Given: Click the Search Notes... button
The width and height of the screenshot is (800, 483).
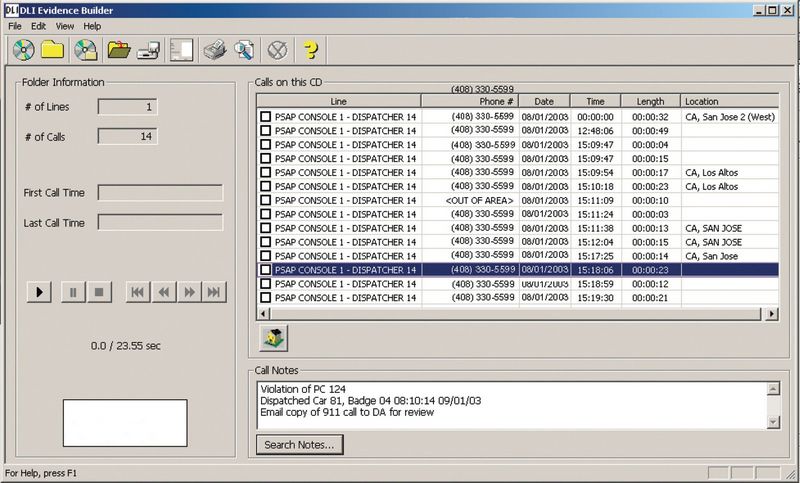Looking at the screenshot, I should [300, 444].
